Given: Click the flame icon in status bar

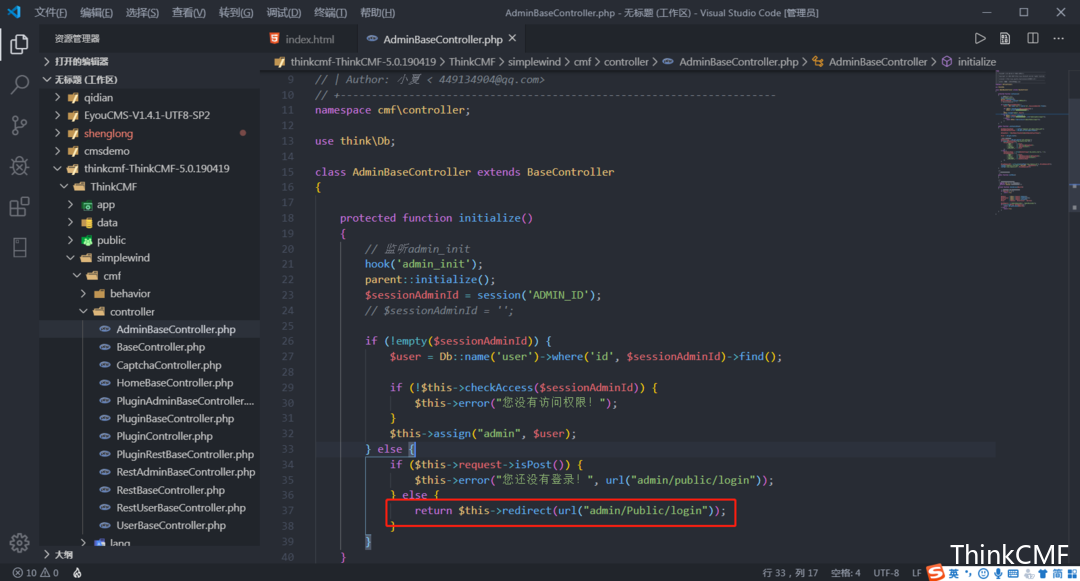Looking at the screenshot, I should pyautogui.click(x=77, y=573).
